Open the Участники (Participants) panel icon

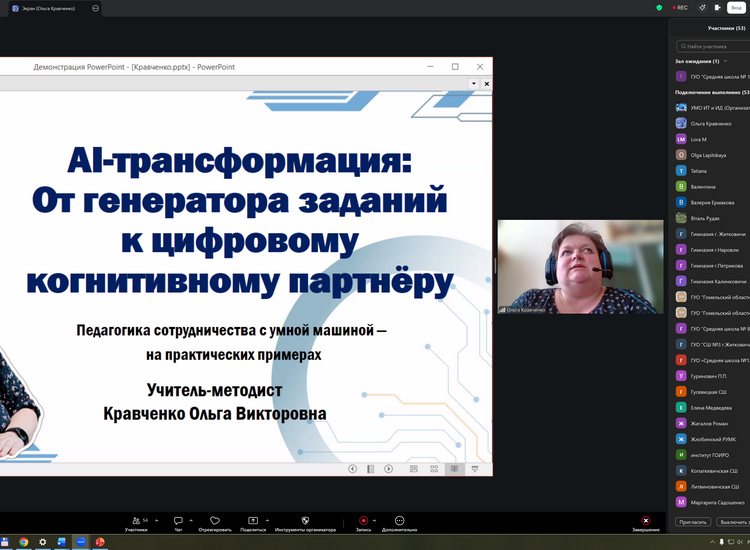[136, 520]
